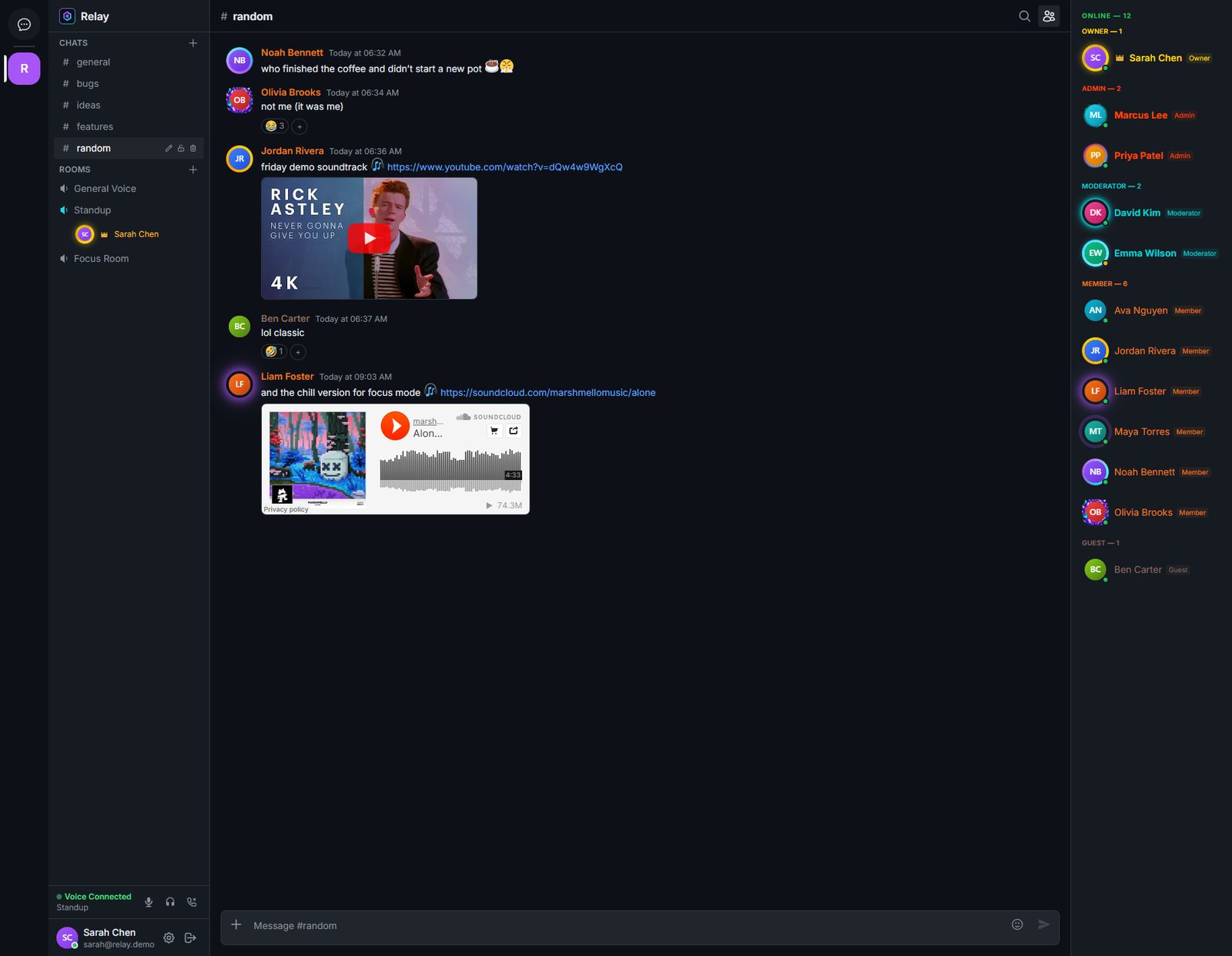
Task: Click the Voice Connected status text
Action: click(x=98, y=897)
